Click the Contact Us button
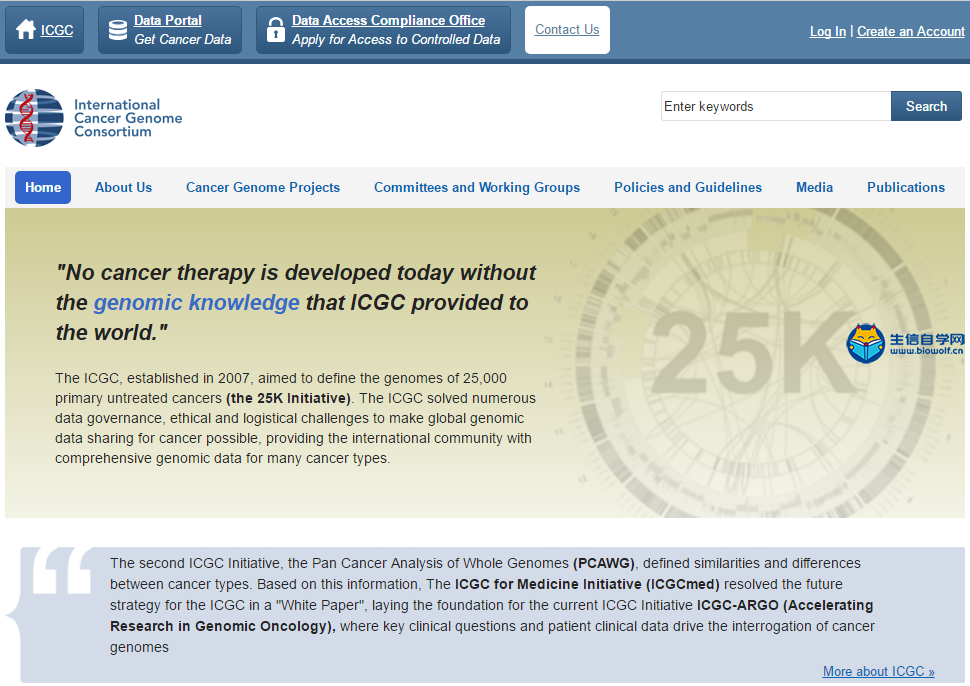This screenshot has width=970, height=686. pyautogui.click(x=567, y=30)
